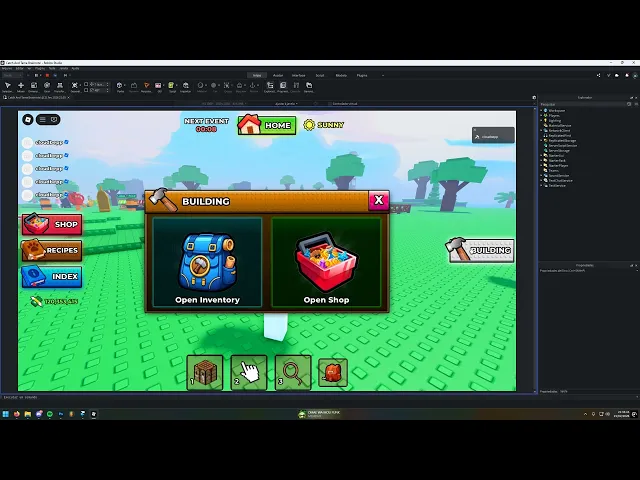This screenshot has width=640, height=480.
Task: Toggle the second snapping checkbox in toolbar
Action: click(86, 90)
